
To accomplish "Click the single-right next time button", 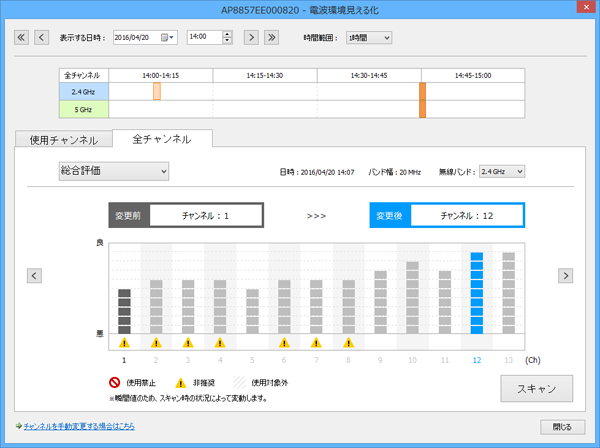I will [250, 37].
